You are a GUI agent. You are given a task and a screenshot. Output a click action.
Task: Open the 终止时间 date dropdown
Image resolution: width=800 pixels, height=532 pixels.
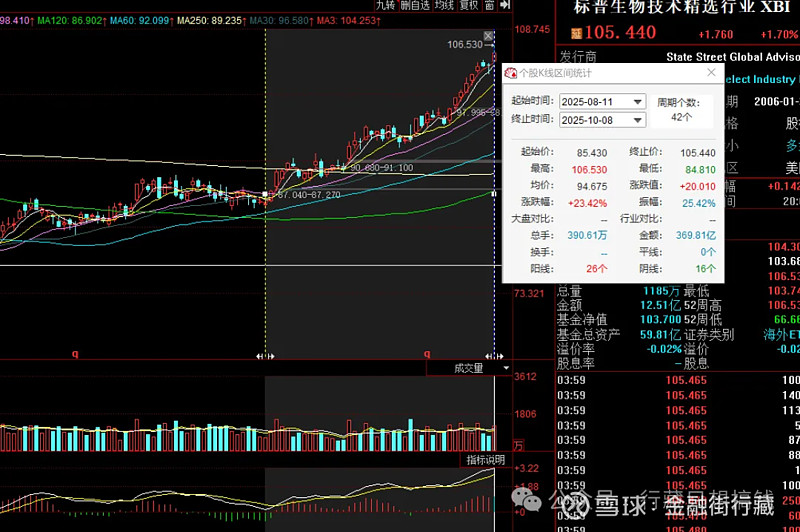pos(637,120)
